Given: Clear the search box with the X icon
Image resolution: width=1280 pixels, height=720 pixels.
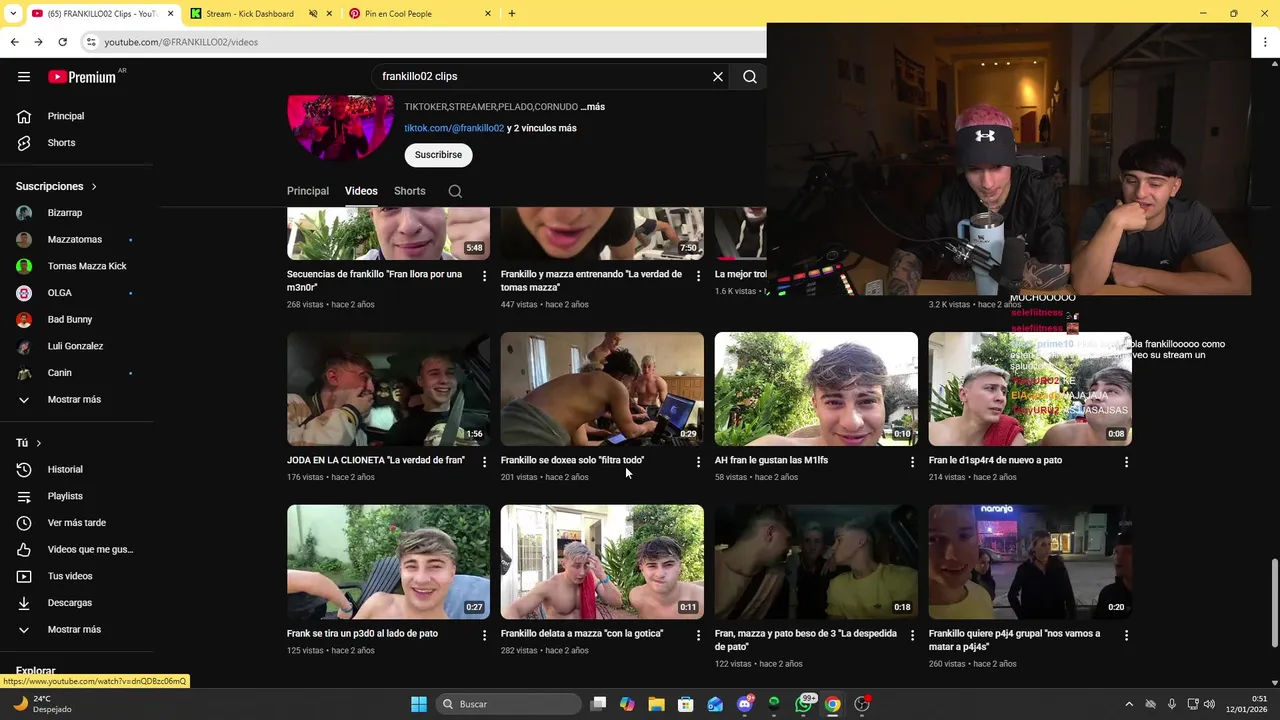Looking at the screenshot, I should pyautogui.click(x=718, y=77).
